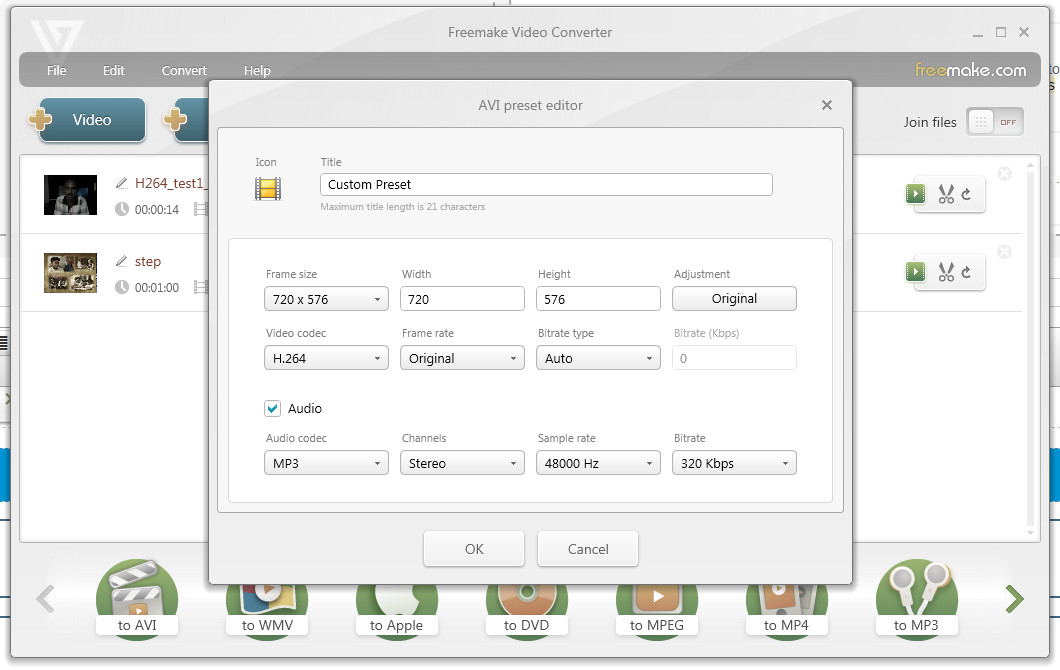
Task: Confirm preset with OK button
Action: click(474, 549)
